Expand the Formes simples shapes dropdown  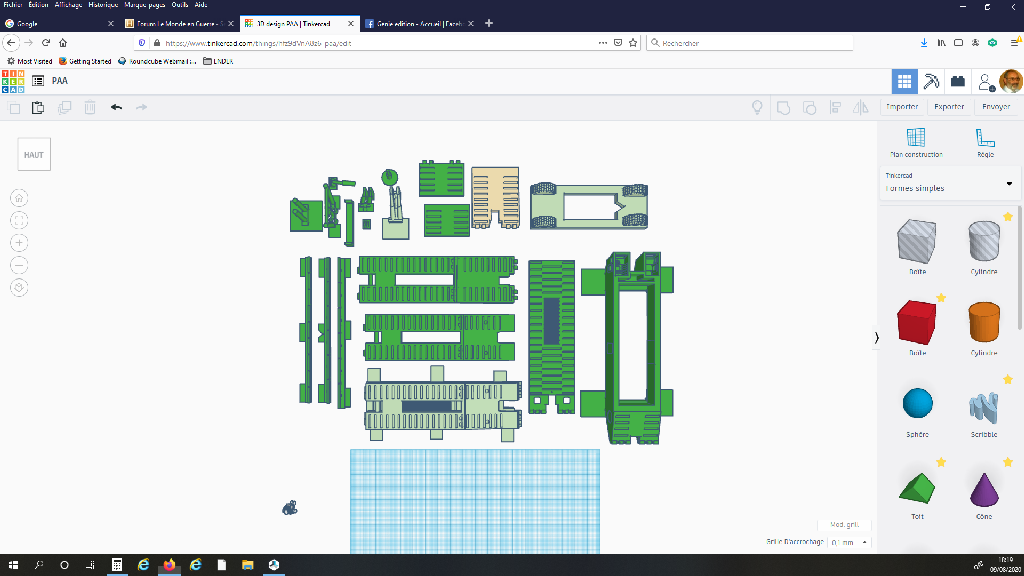[950, 183]
